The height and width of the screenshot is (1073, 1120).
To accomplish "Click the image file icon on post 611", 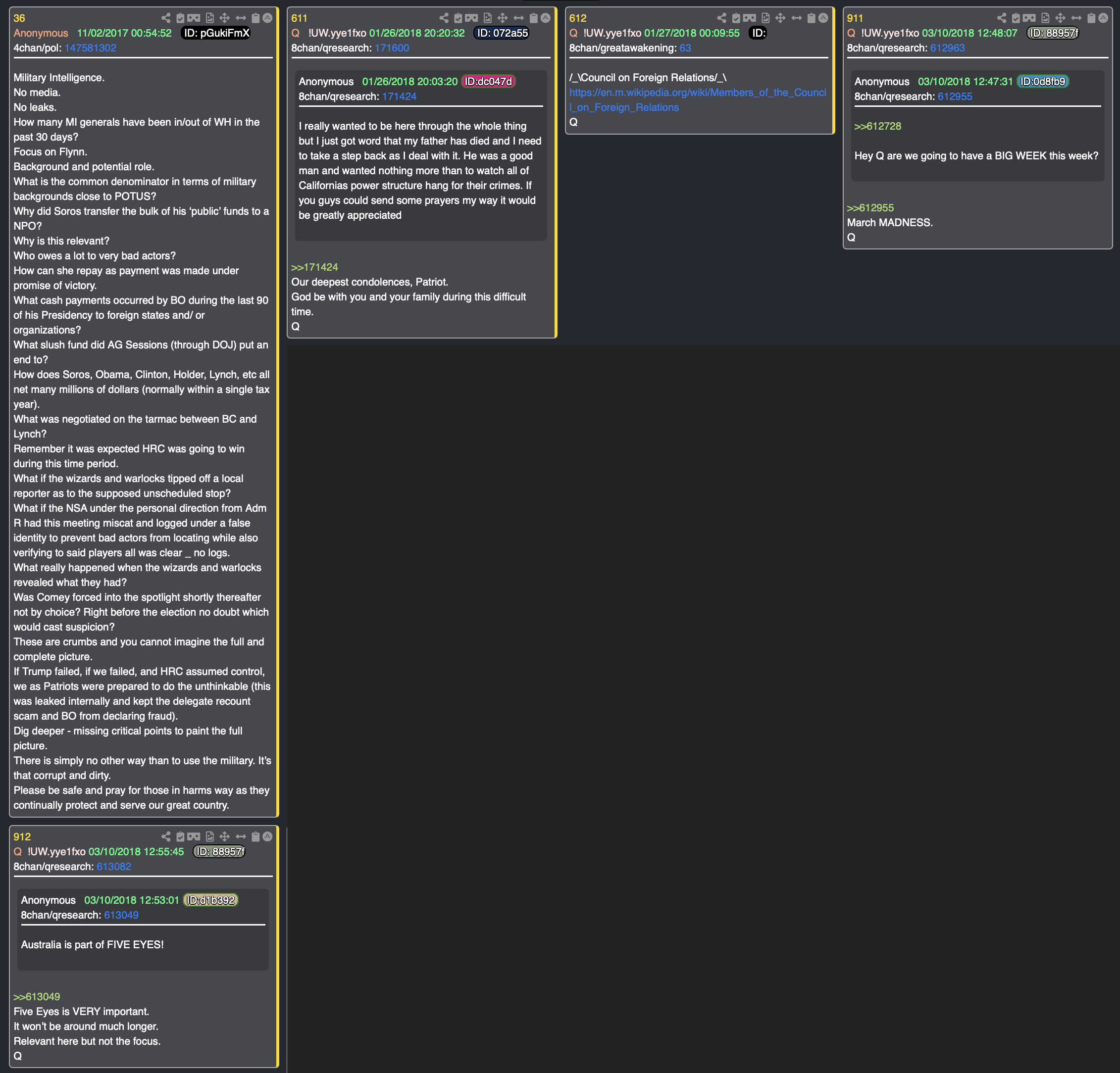I will pos(487,18).
